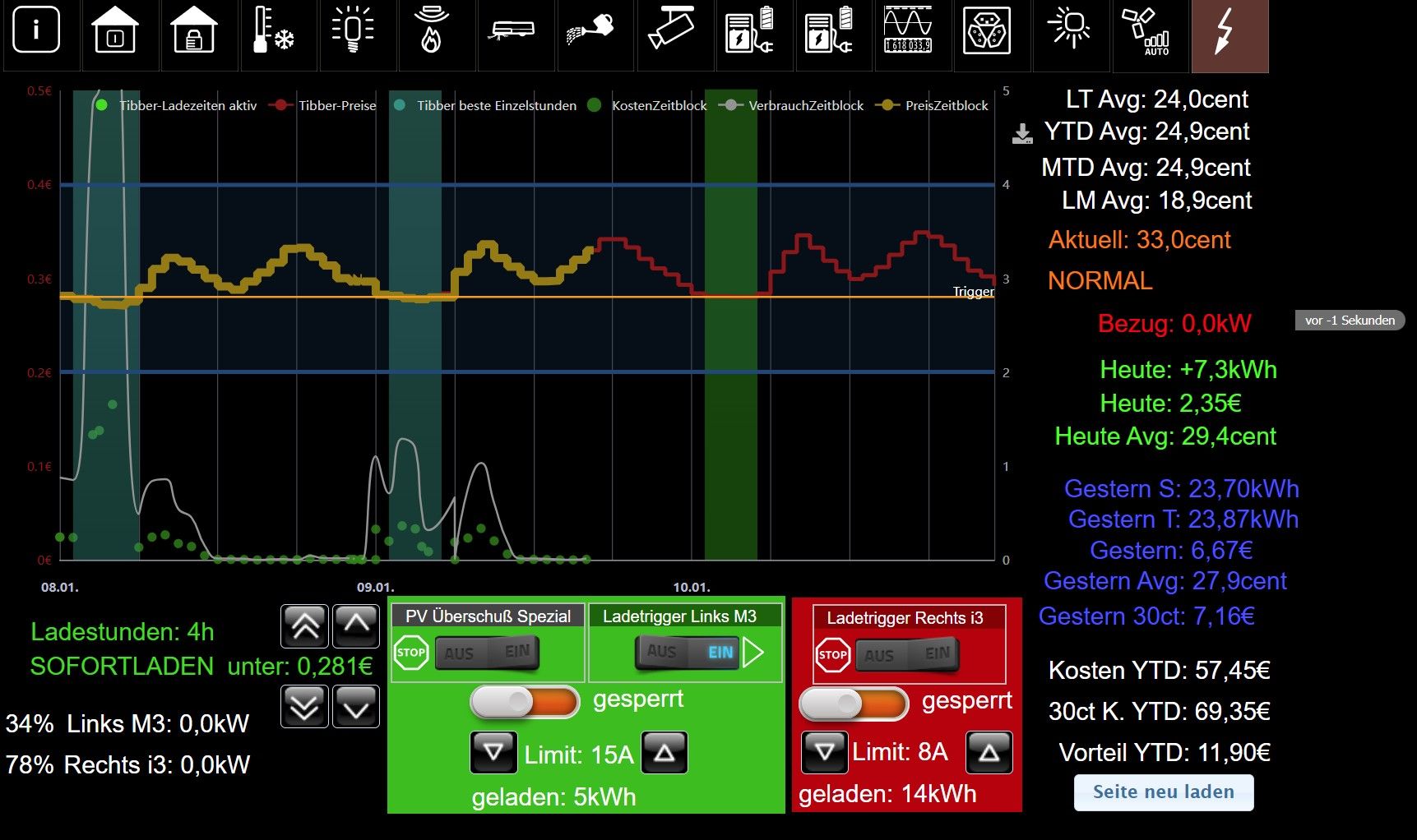This screenshot has height=840, width=1417.
Task: Open the sun solar icon
Action: pyautogui.click(x=1068, y=29)
